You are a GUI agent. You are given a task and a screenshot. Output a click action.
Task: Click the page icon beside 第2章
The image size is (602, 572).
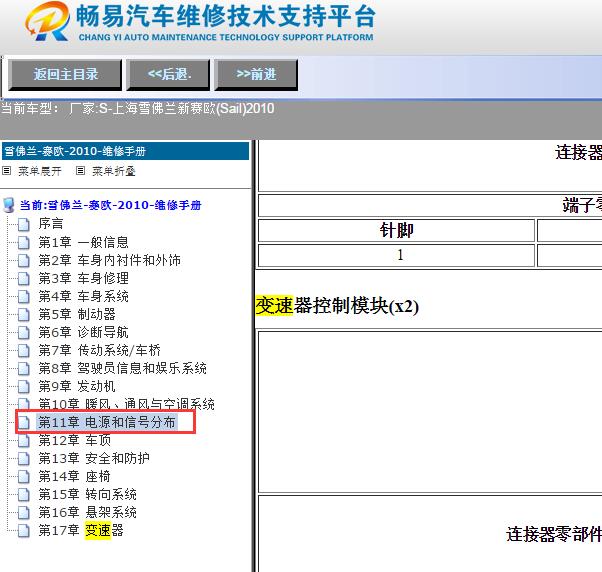(24, 260)
